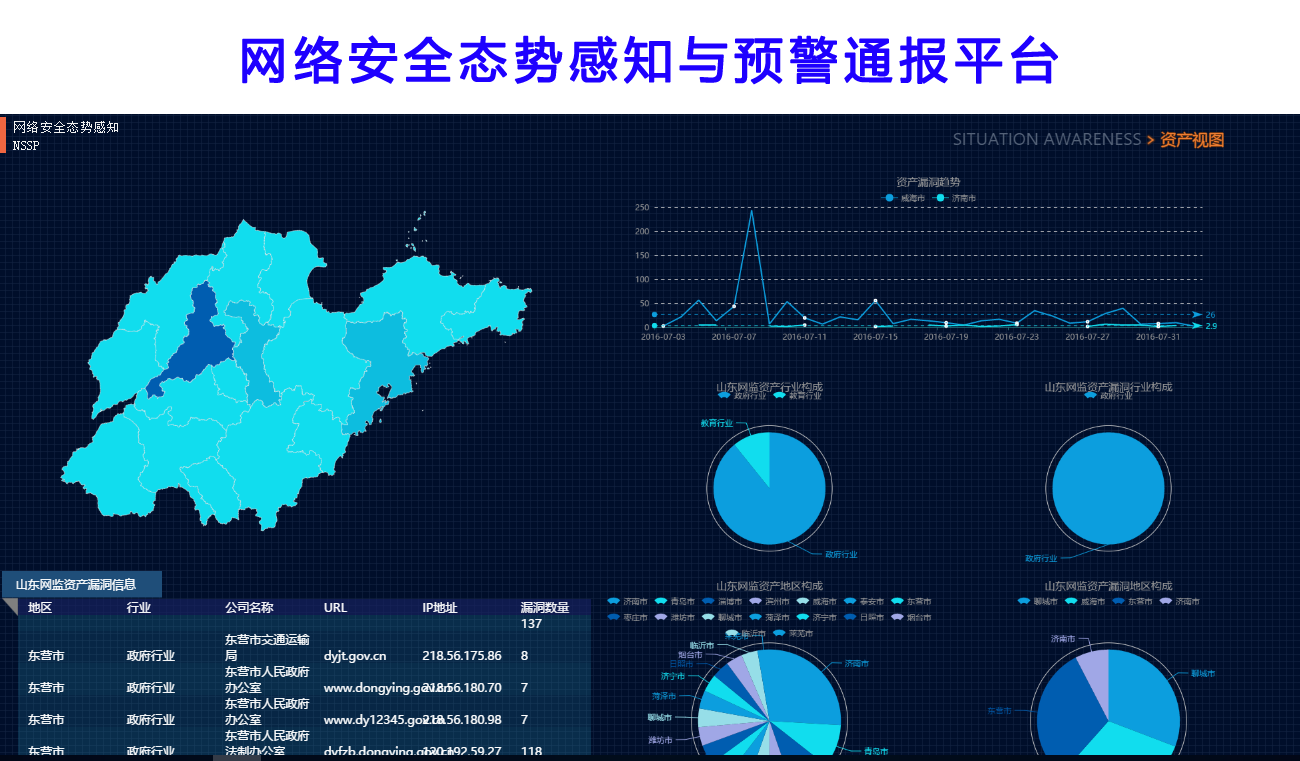Click vulnerability count 137 cell
The width and height of the screenshot is (1300, 761).
tap(531, 624)
